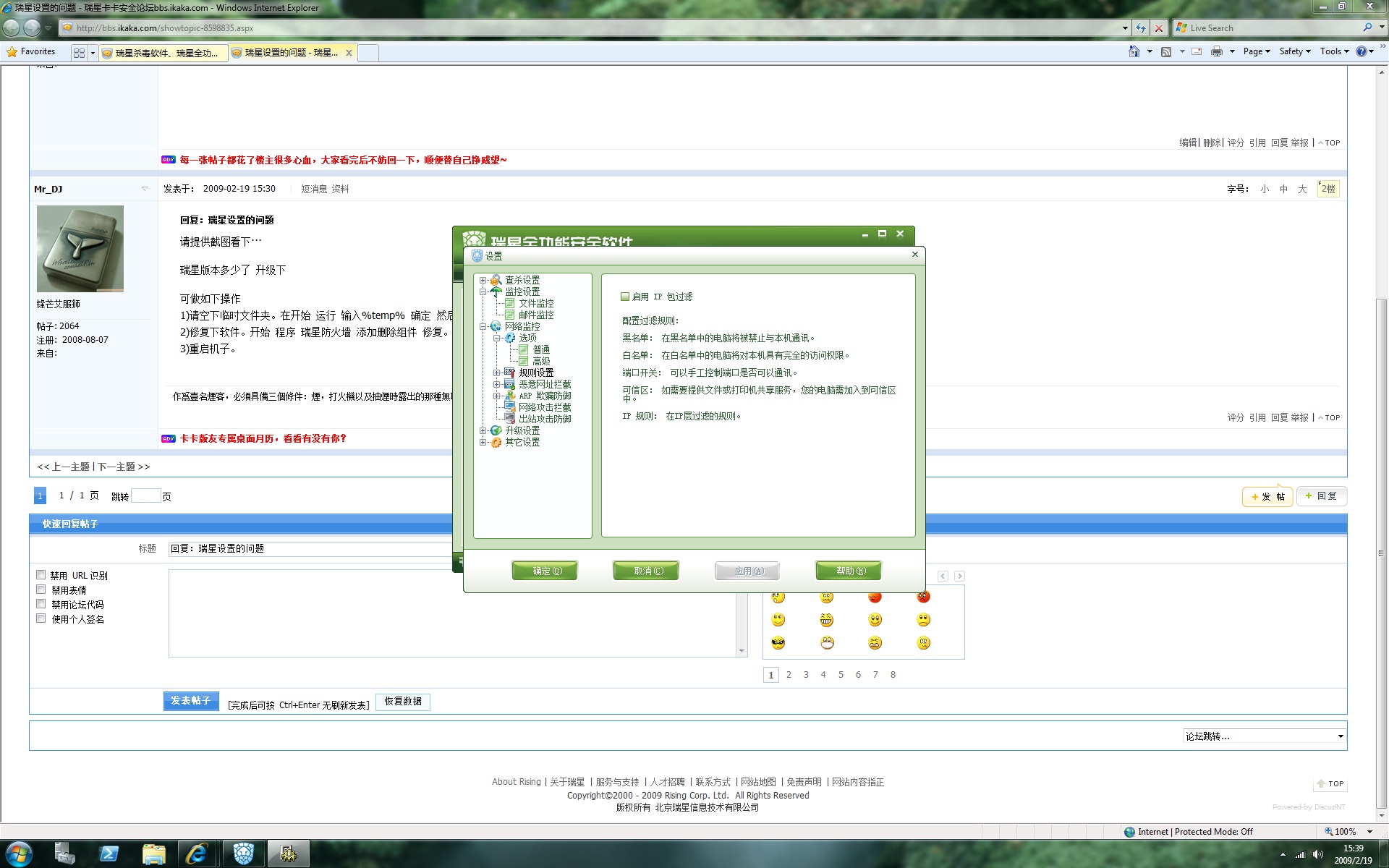This screenshot has height=868, width=1389.
Task: Click the 网络监控 globe icon
Action: point(496,326)
